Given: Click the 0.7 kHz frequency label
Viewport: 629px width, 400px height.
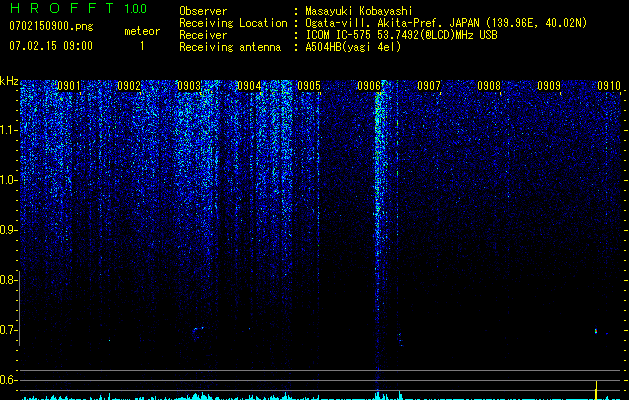Looking at the screenshot, I should point(8,330).
